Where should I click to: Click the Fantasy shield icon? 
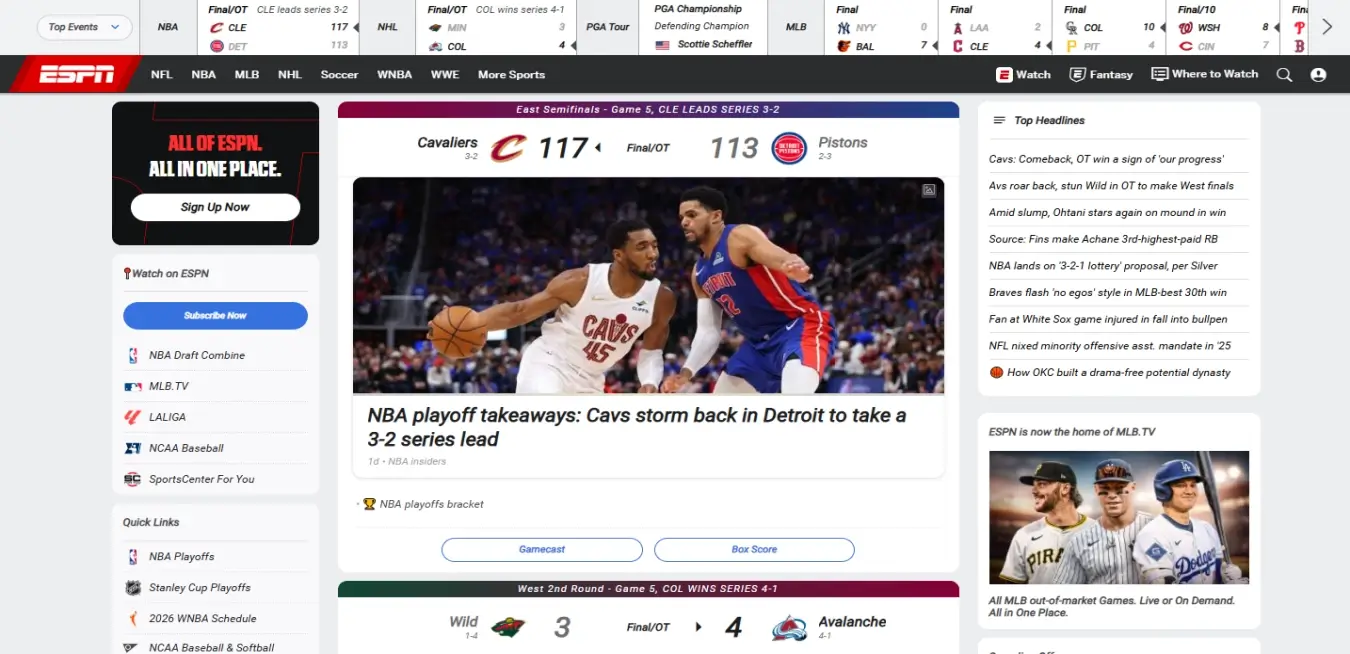[1077, 74]
